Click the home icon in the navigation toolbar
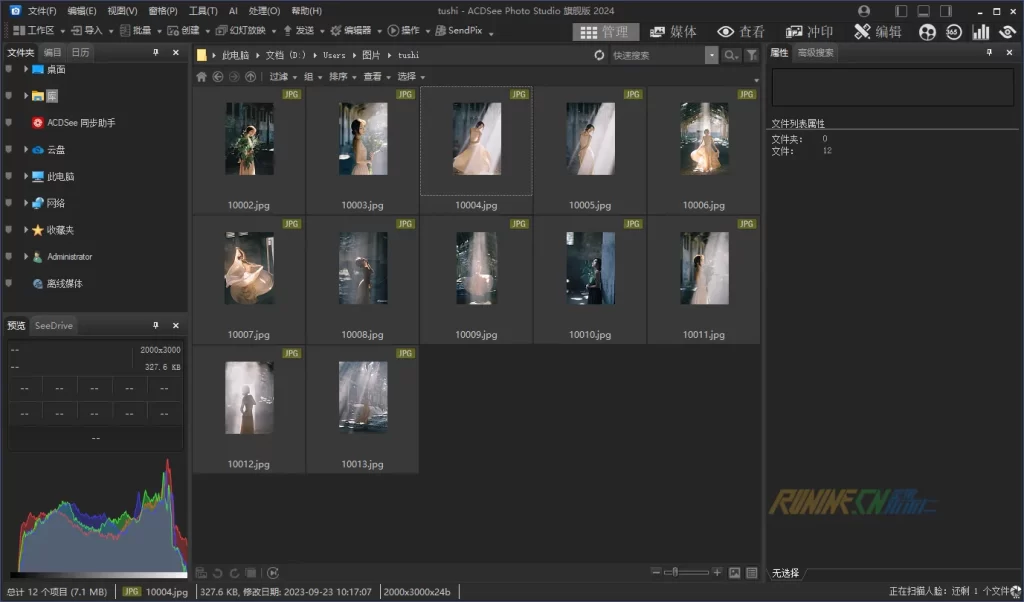Viewport: 1024px width, 602px height. coord(201,77)
